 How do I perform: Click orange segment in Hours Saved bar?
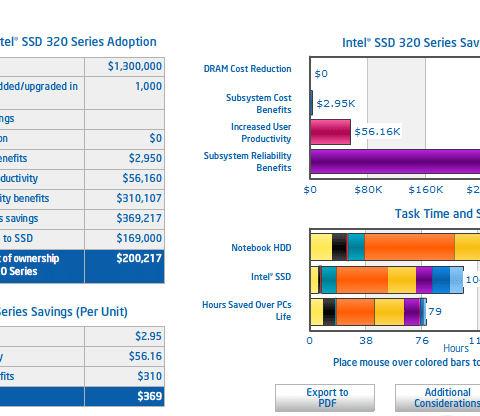[x=355, y=312]
